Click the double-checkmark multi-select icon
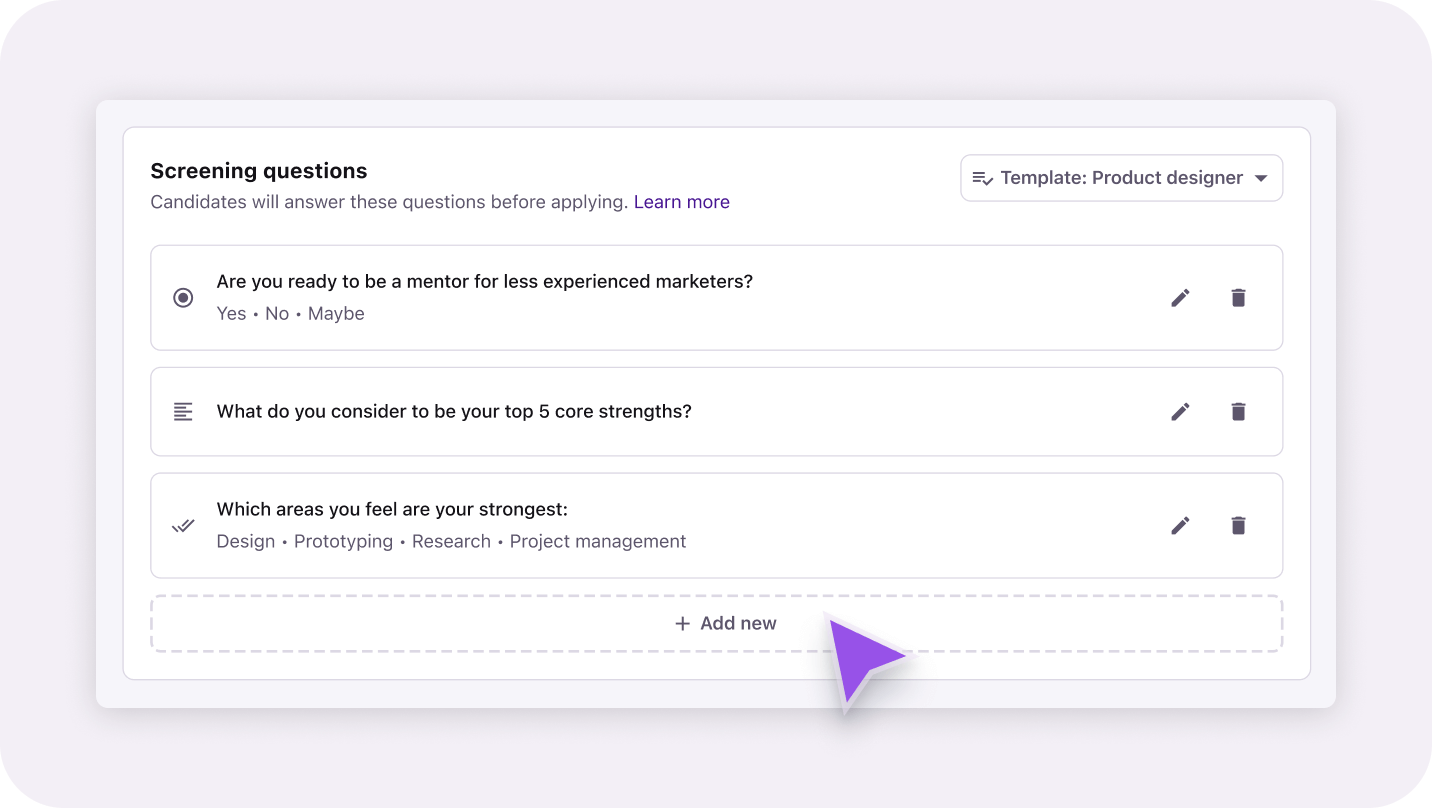The height and width of the screenshot is (808, 1432). tap(183, 526)
